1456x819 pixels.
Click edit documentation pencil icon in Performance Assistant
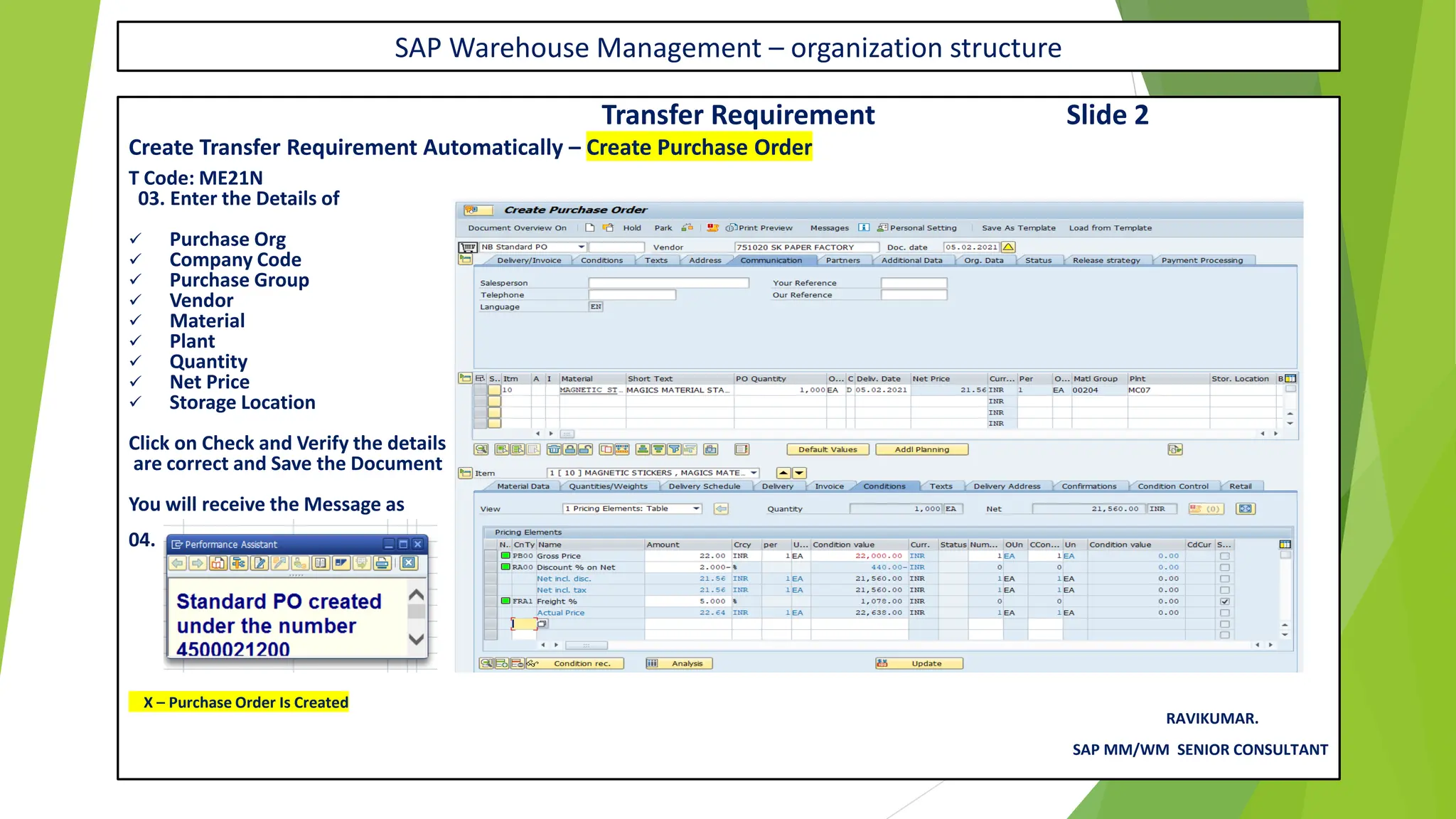tap(259, 563)
